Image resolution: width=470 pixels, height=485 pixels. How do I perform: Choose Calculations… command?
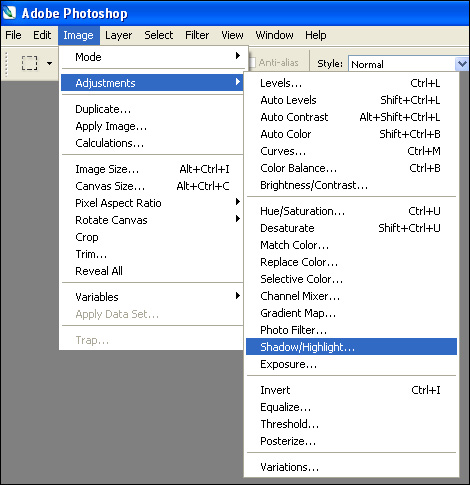[x=153, y=143]
